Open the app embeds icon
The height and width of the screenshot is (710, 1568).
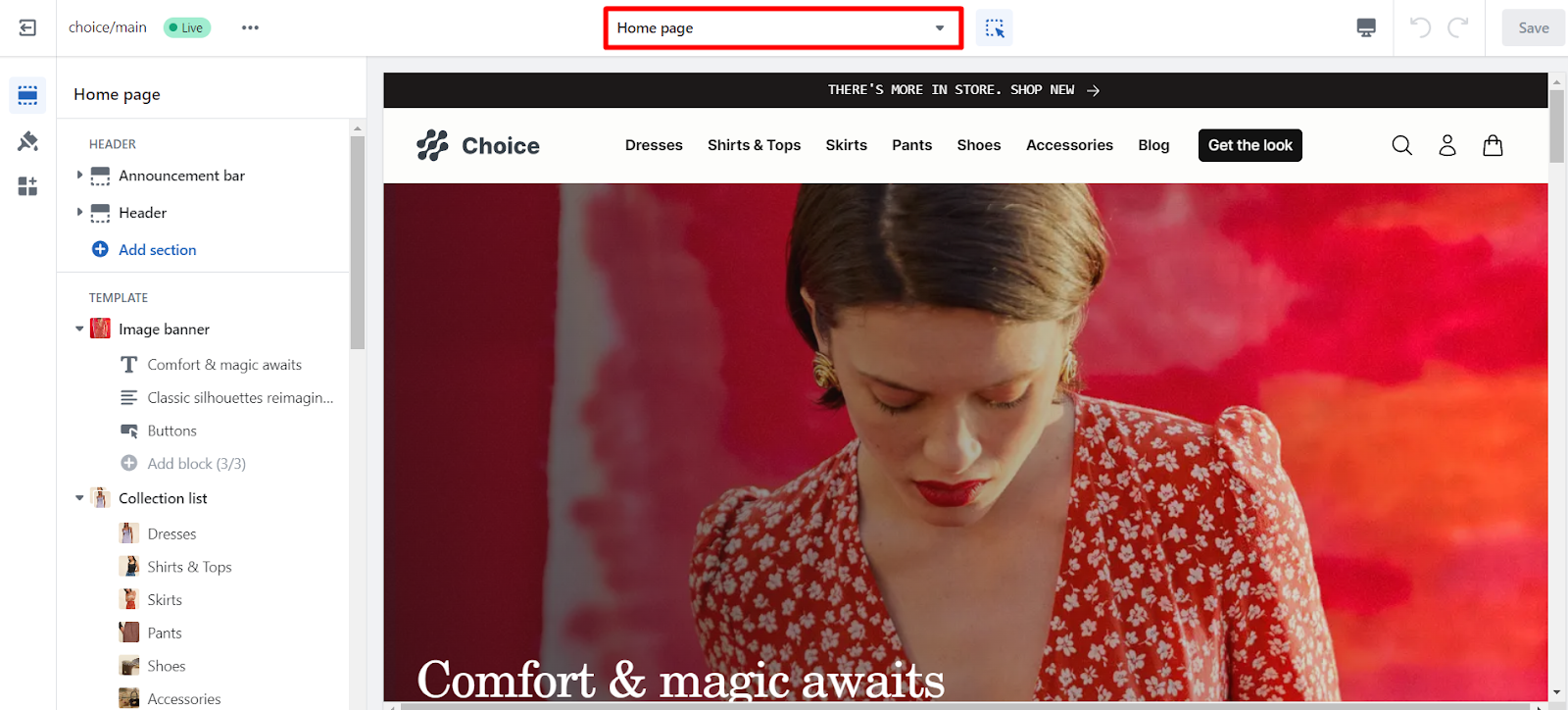(x=27, y=186)
